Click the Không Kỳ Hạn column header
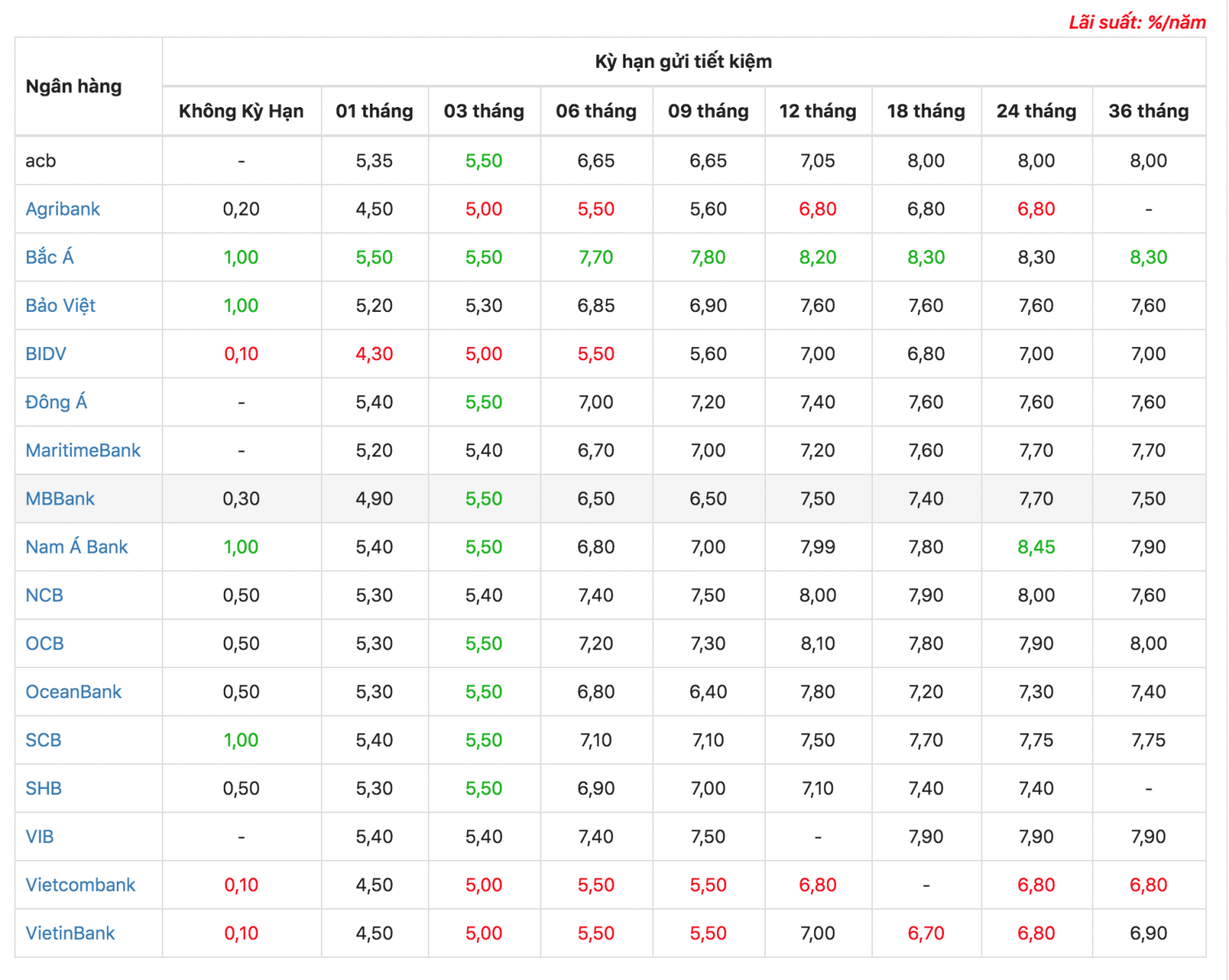Viewport: 1229px width, 980px height. pos(242,111)
